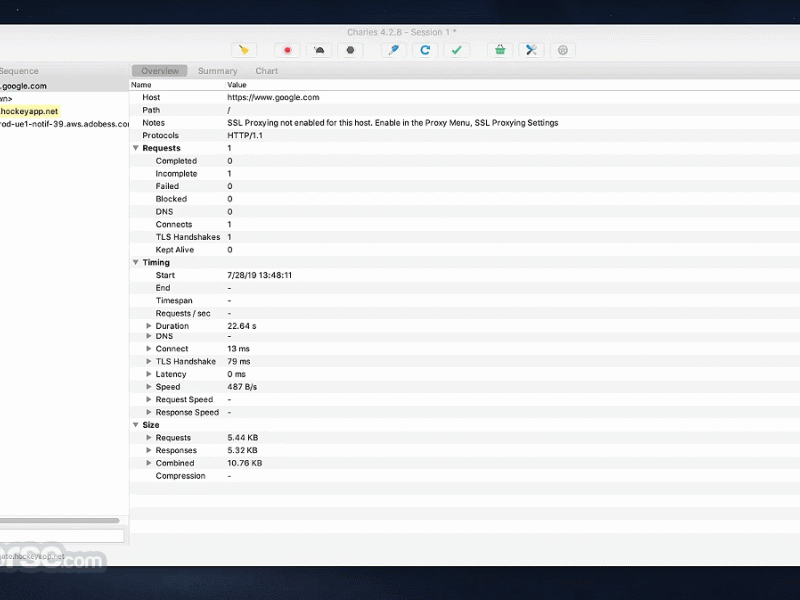The image size is (800, 600).
Task: Switch to the Summary tab
Action: pos(218,71)
